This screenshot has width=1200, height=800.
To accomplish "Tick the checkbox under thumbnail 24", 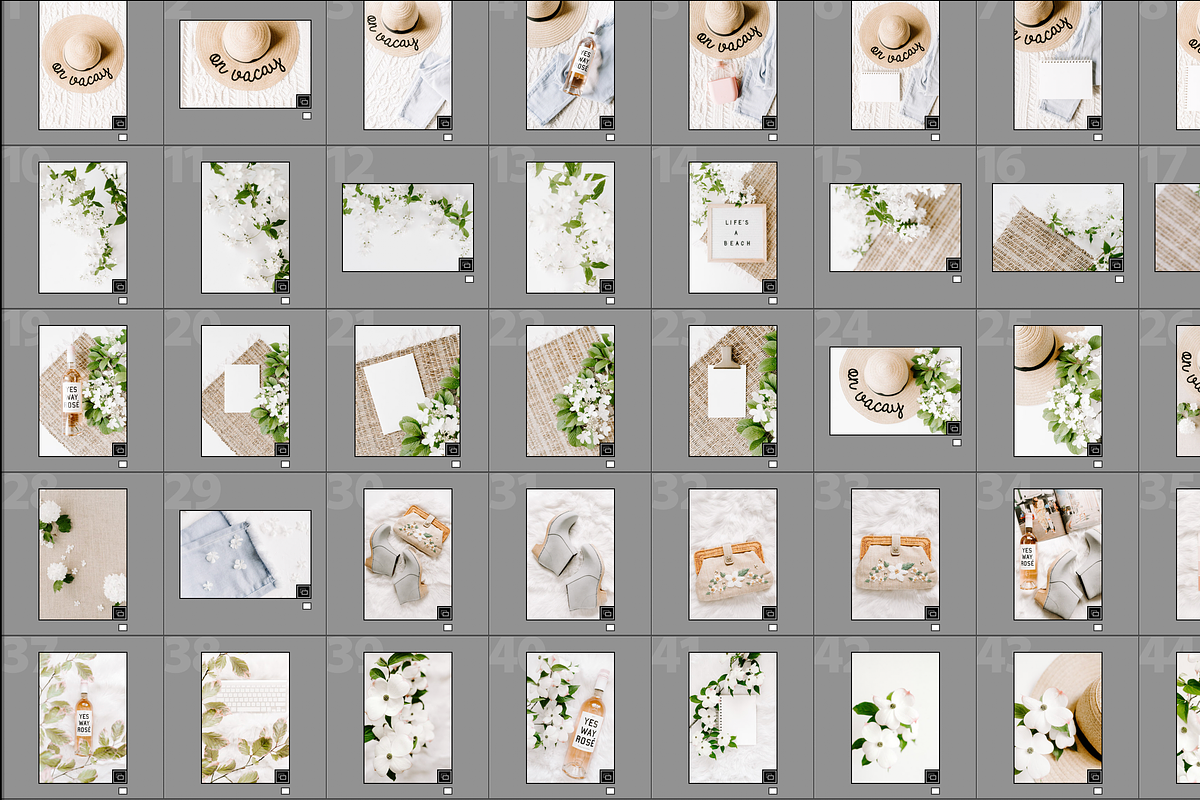I will click(956, 442).
